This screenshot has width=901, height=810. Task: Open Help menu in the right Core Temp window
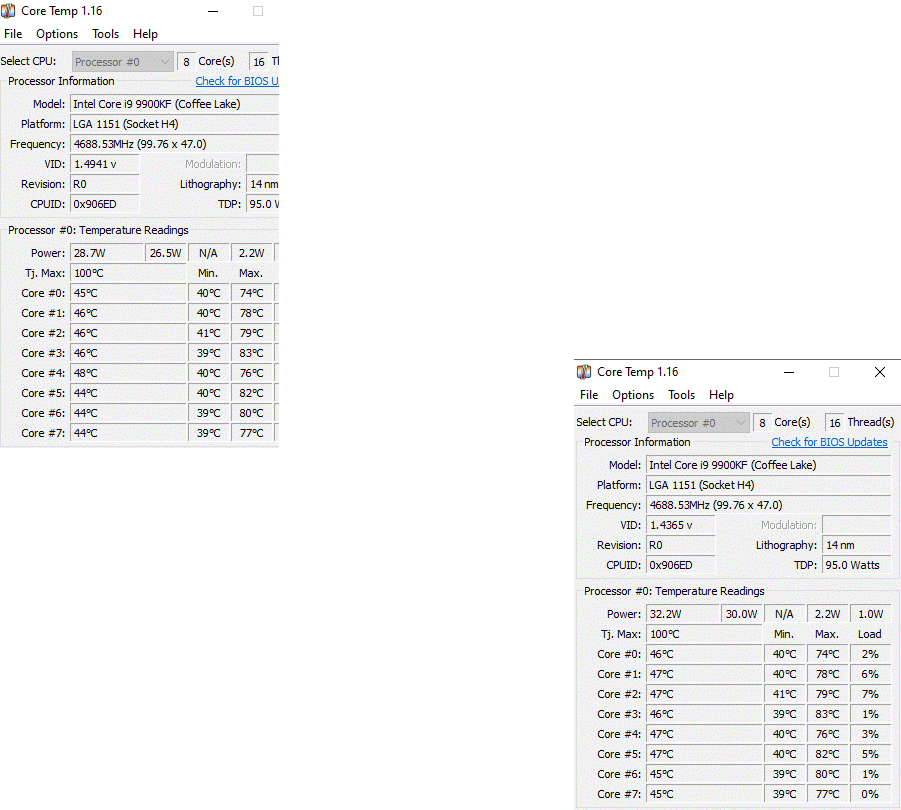click(721, 395)
